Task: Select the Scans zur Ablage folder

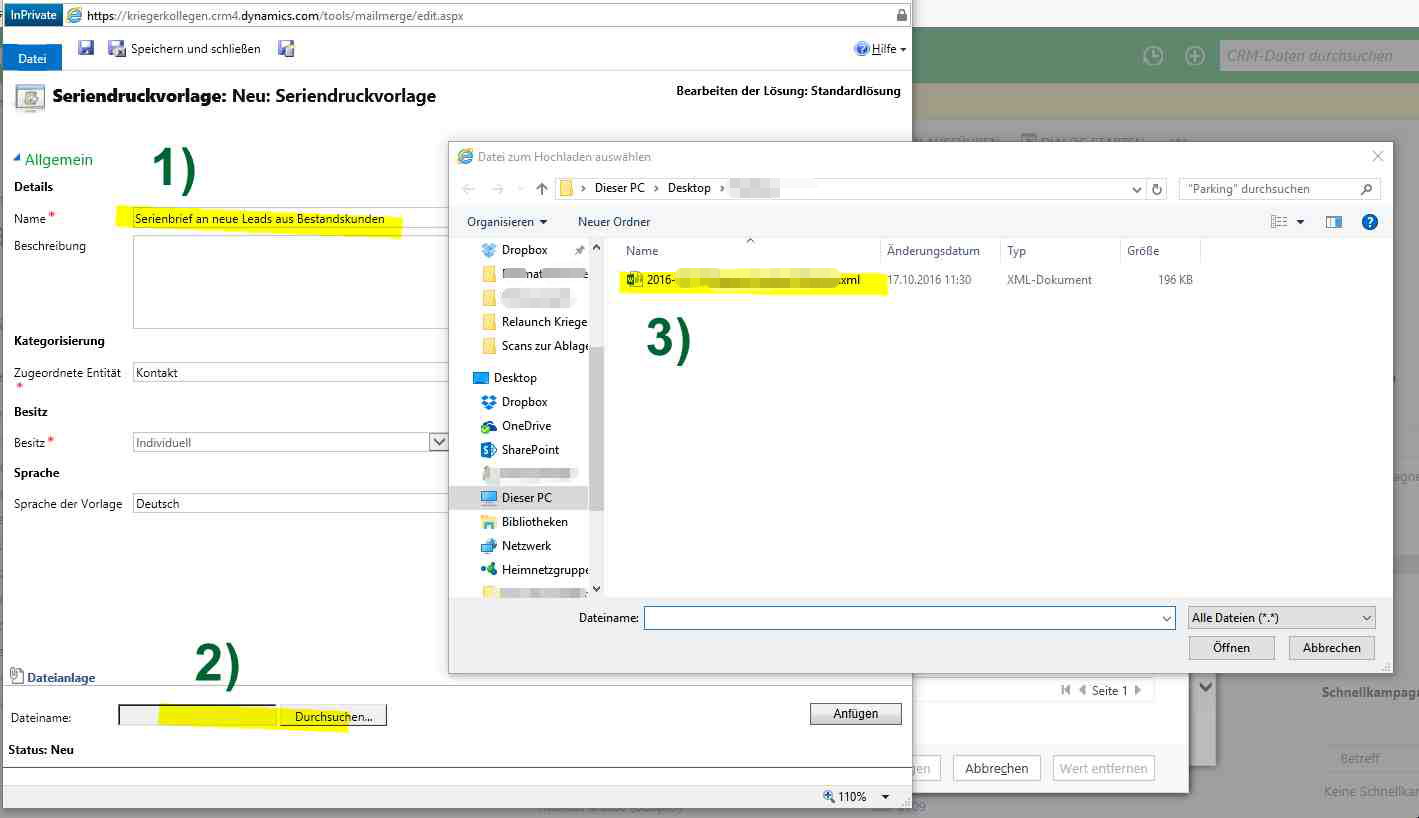Action: coord(534,346)
